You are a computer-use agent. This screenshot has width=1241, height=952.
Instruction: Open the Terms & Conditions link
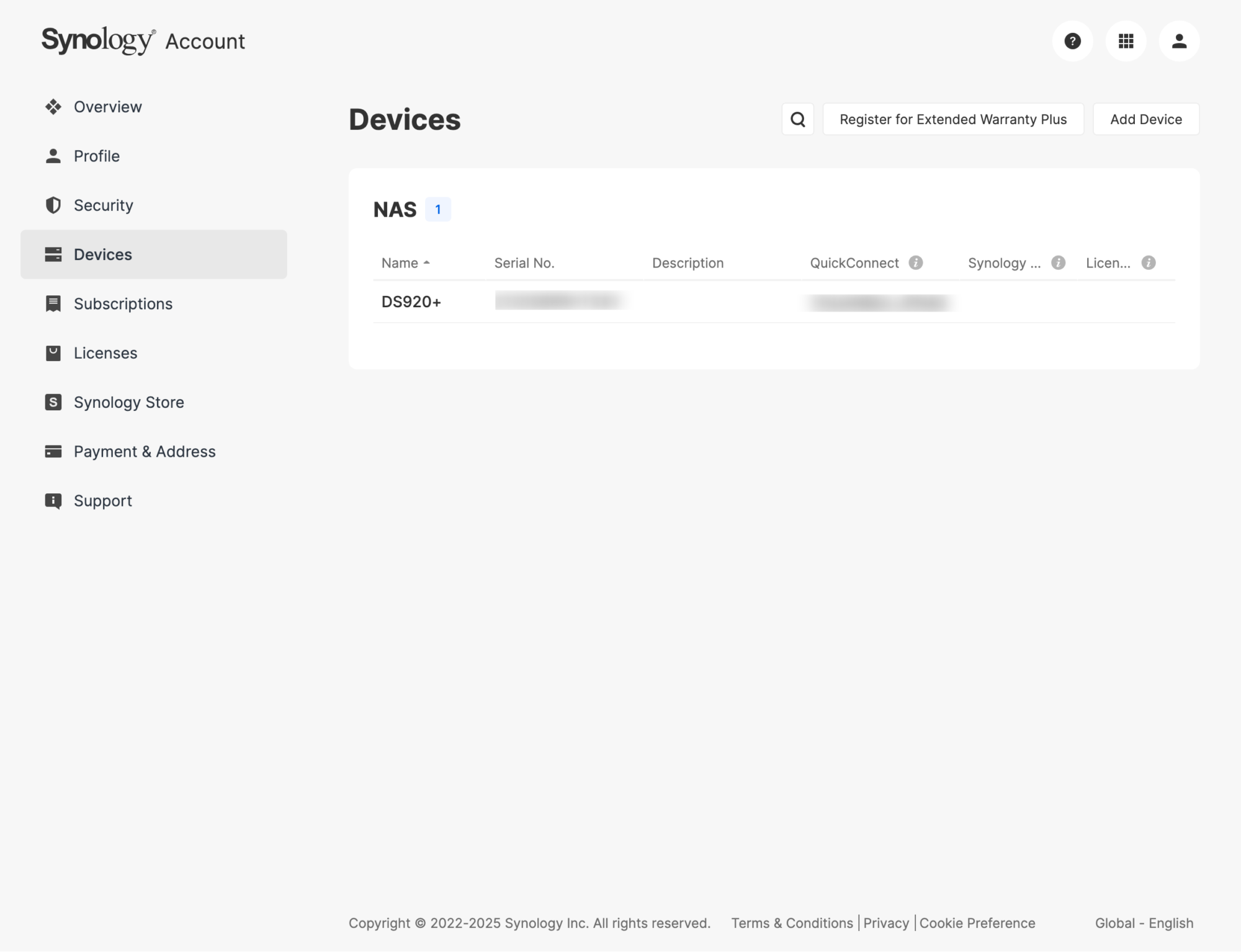(792, 923)
